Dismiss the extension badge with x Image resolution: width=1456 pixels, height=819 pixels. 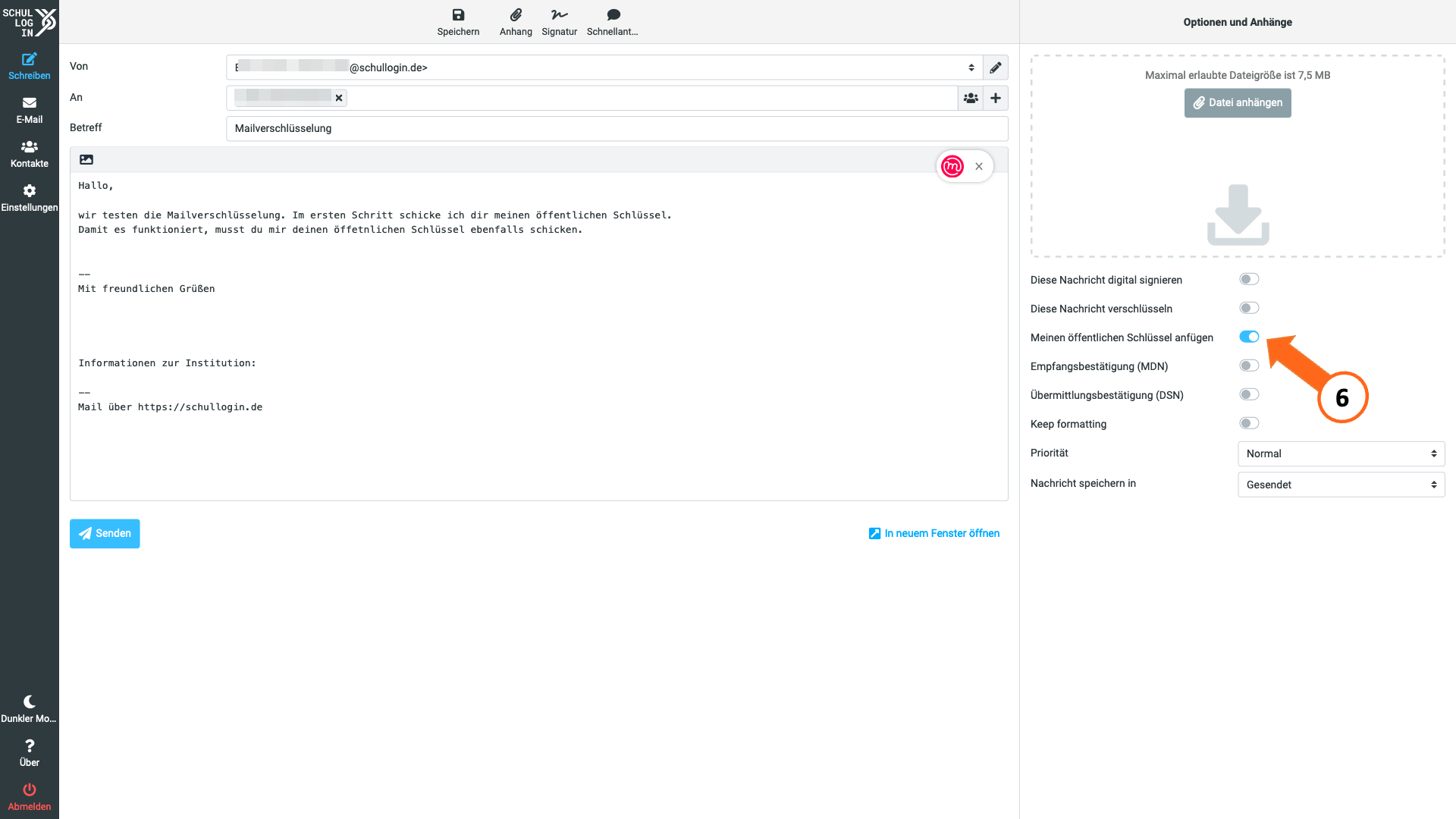tap(979, 166)
